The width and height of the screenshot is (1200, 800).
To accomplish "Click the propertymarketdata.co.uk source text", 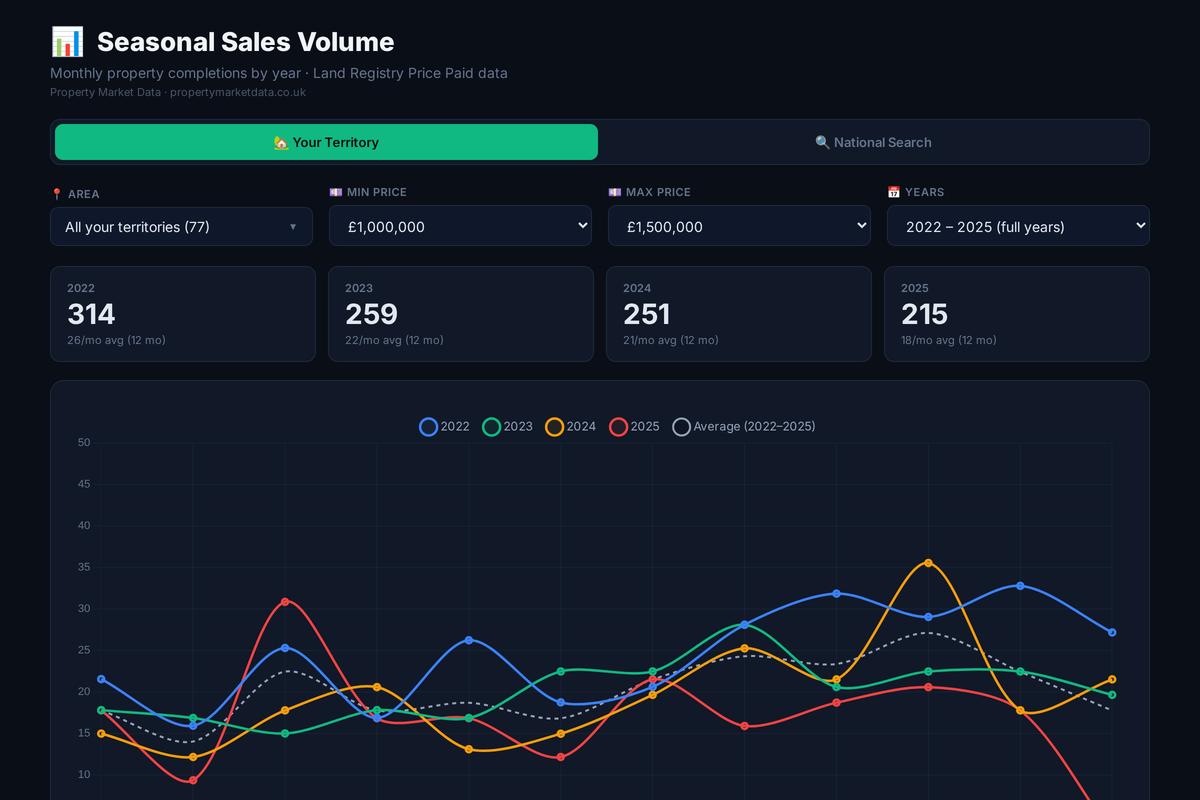I will pos(238,92).
